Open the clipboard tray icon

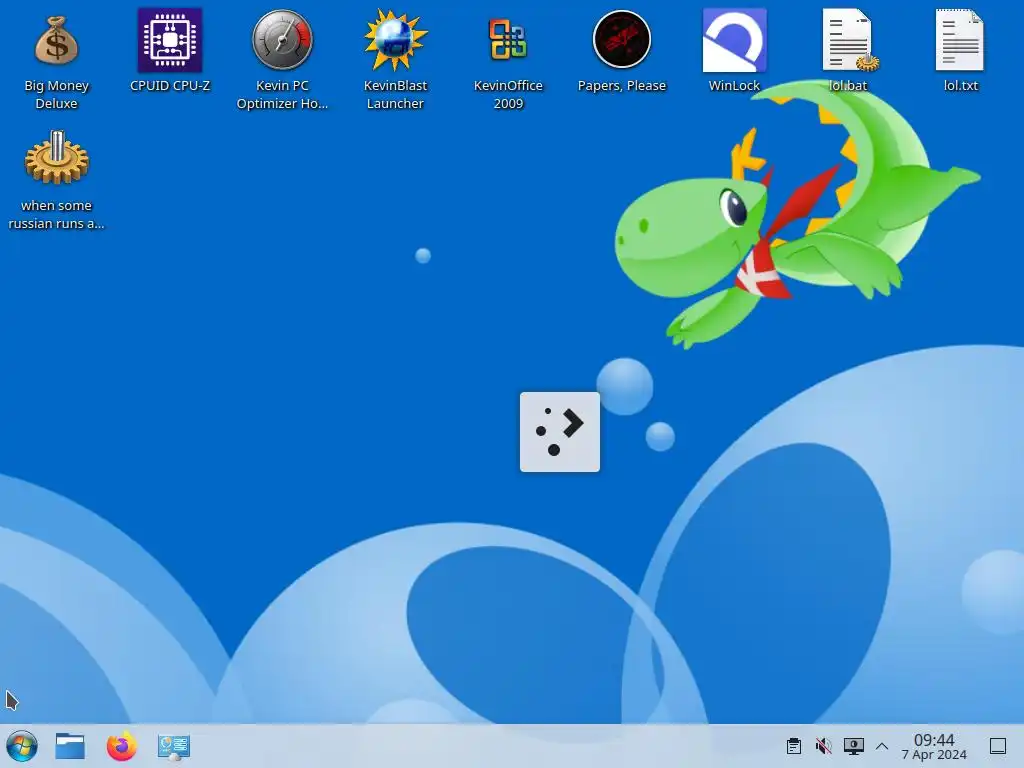click(x=793, y=746)
